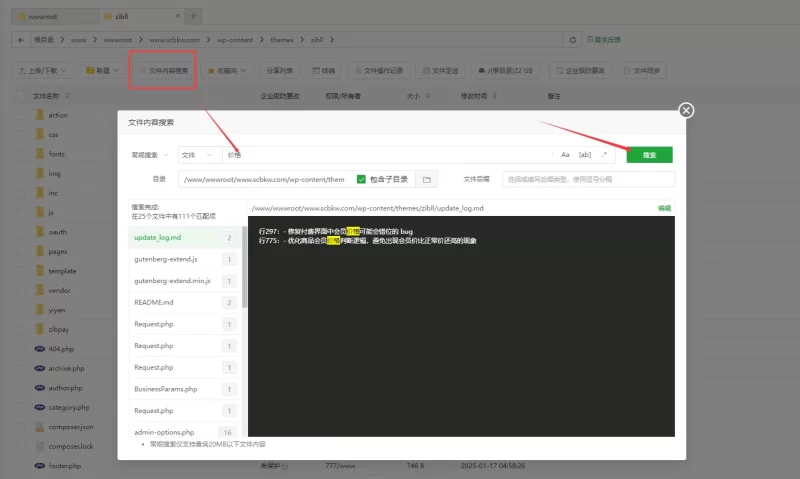This screenshot has height=479, width=800.
Task: Toggle regular expression .* search option
Action: pos(604,155)
